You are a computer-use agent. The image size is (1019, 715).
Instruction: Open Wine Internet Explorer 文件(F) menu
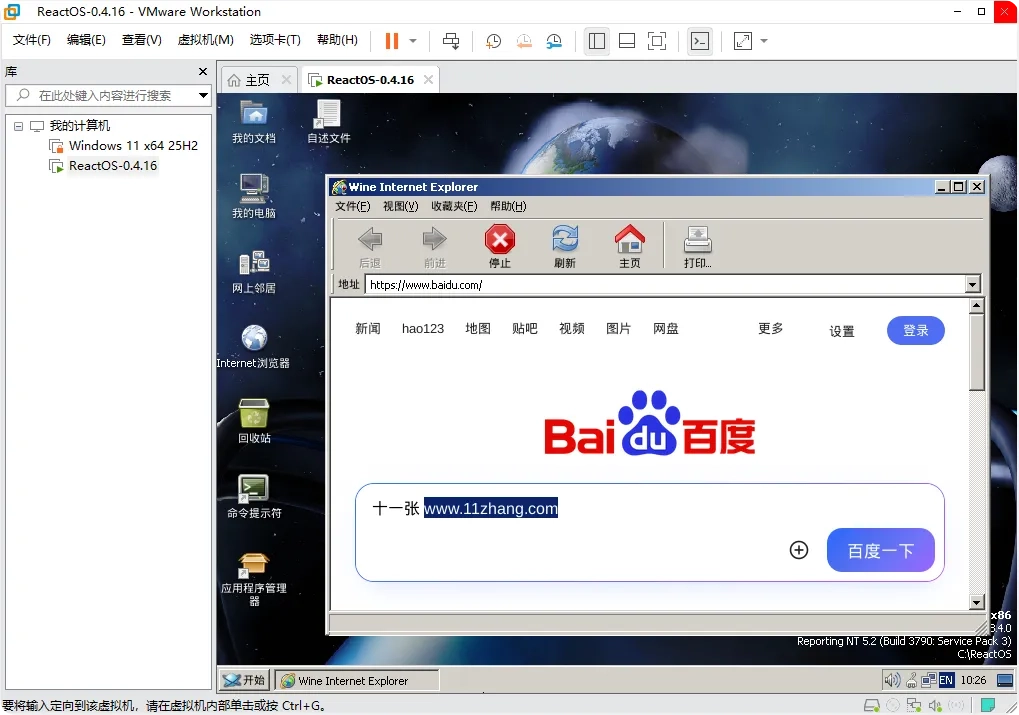coord(352,207)
